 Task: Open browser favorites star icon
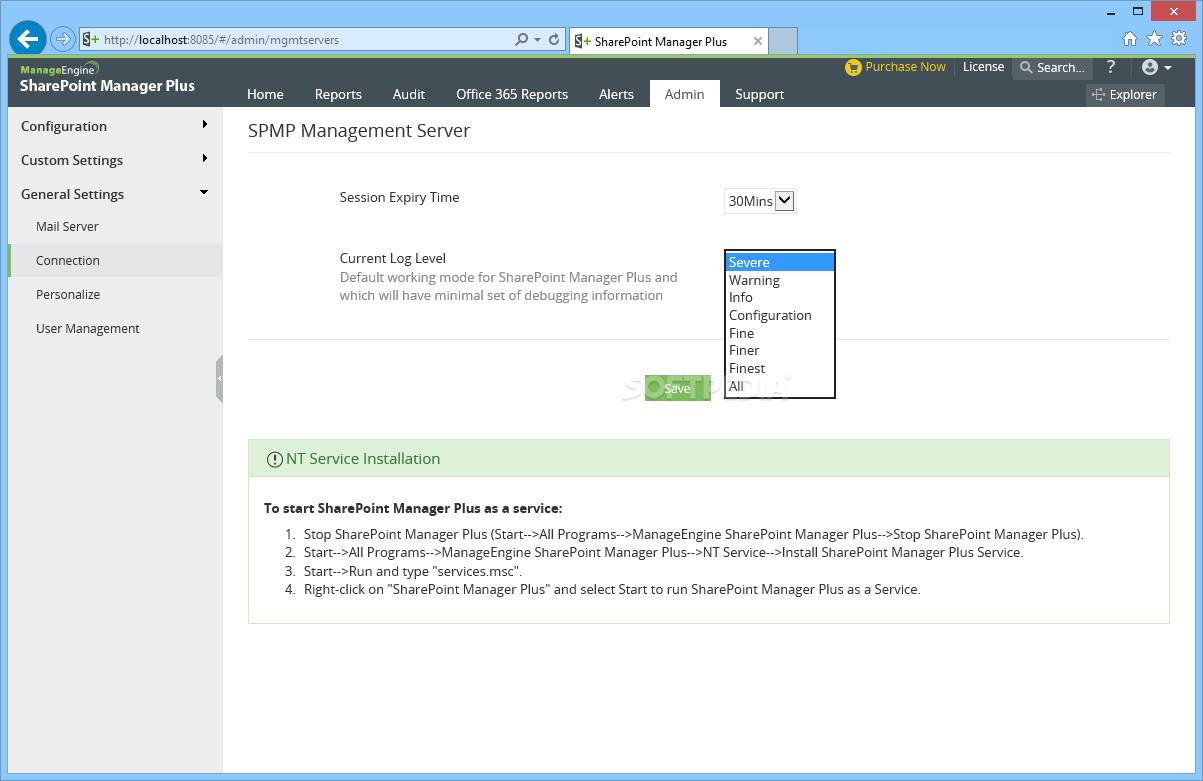click(1154, 39)
